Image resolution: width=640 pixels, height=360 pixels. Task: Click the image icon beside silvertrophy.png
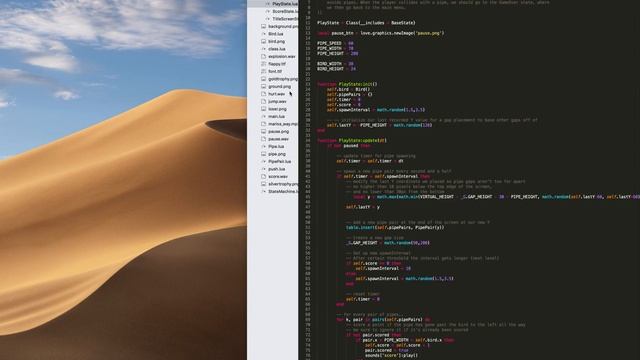(264, 184)
